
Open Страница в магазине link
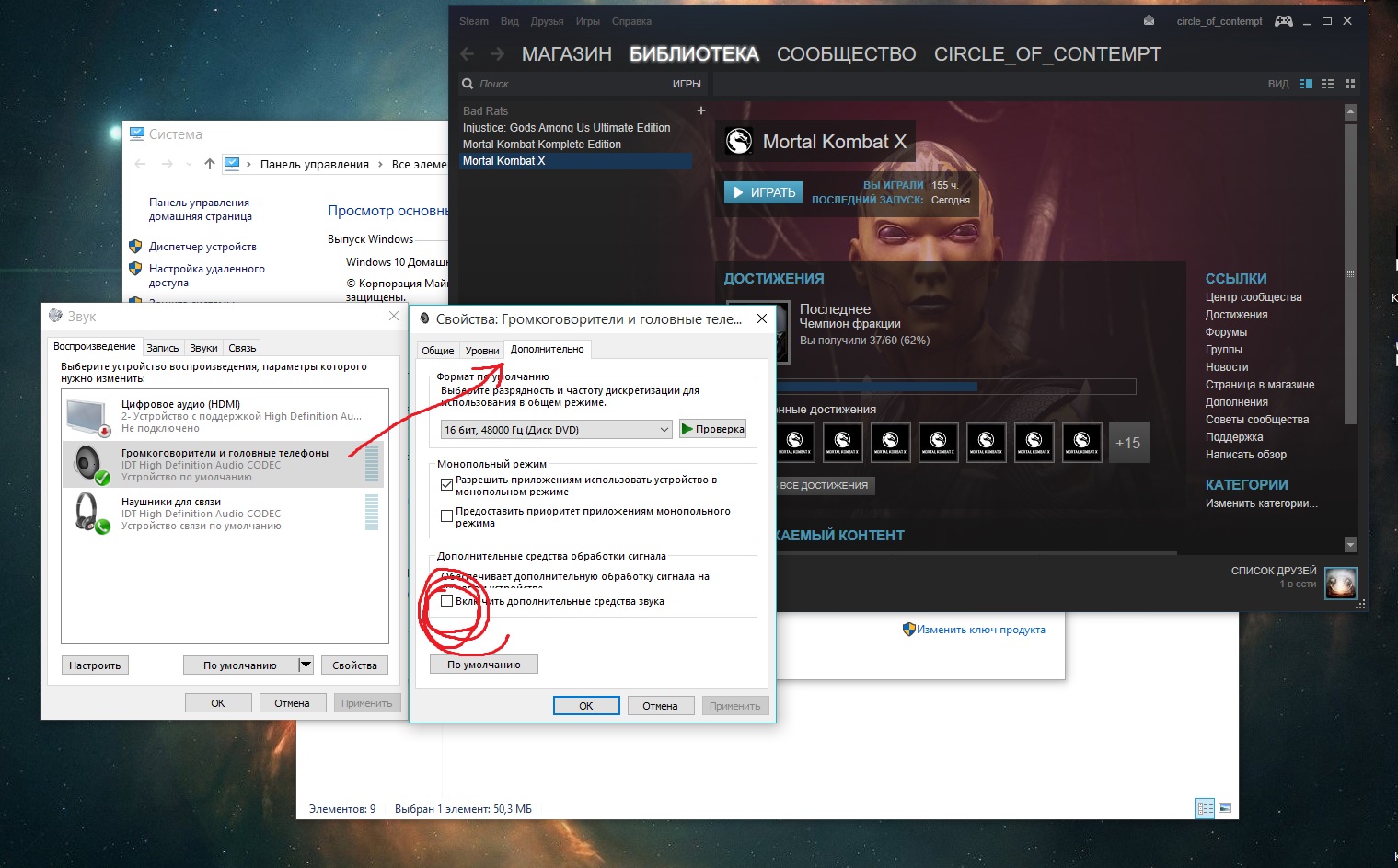pyautogui.click(x=1260, y=385)
